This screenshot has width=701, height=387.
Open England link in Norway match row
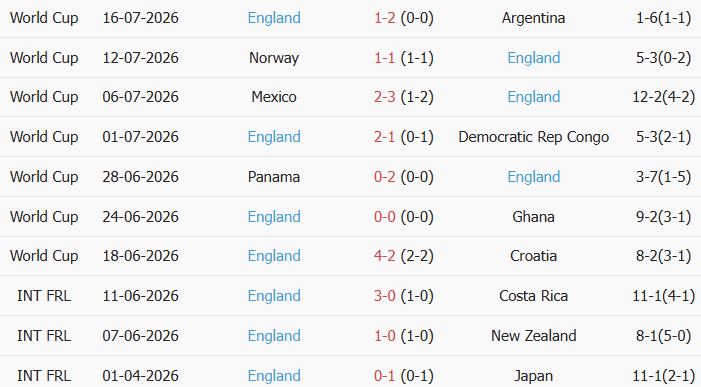click(534, 58)
